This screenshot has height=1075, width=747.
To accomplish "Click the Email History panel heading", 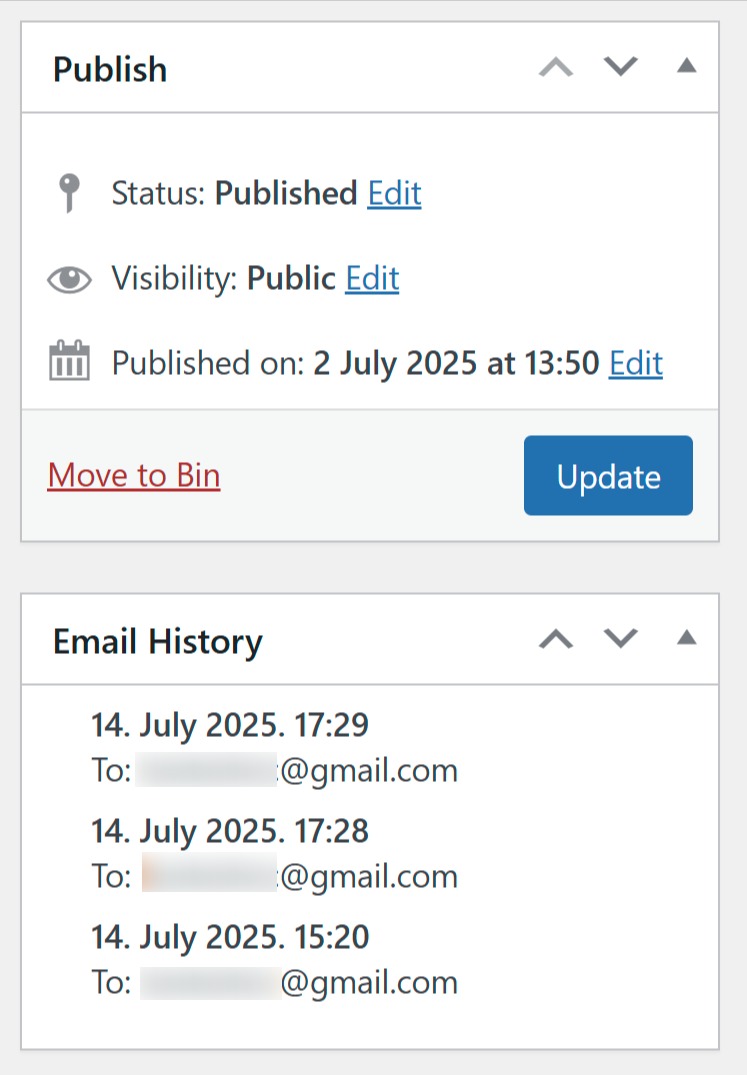I will coord(158,642).
